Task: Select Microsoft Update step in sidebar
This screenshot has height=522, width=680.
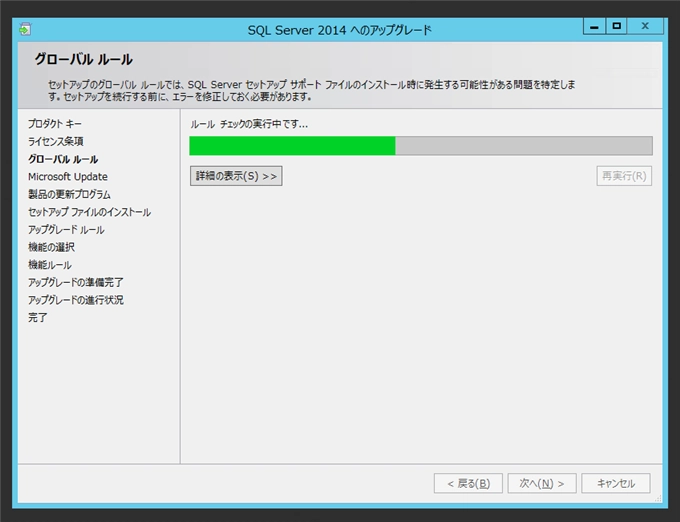Action: [x=68, y=177]
